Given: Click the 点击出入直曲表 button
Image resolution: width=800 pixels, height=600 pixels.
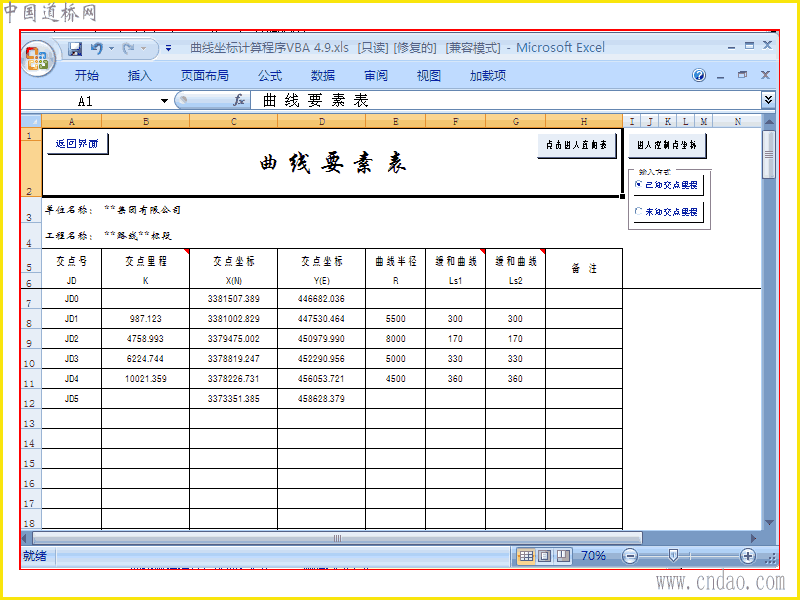Looking at the screenshot, I should tap(577, 145).
